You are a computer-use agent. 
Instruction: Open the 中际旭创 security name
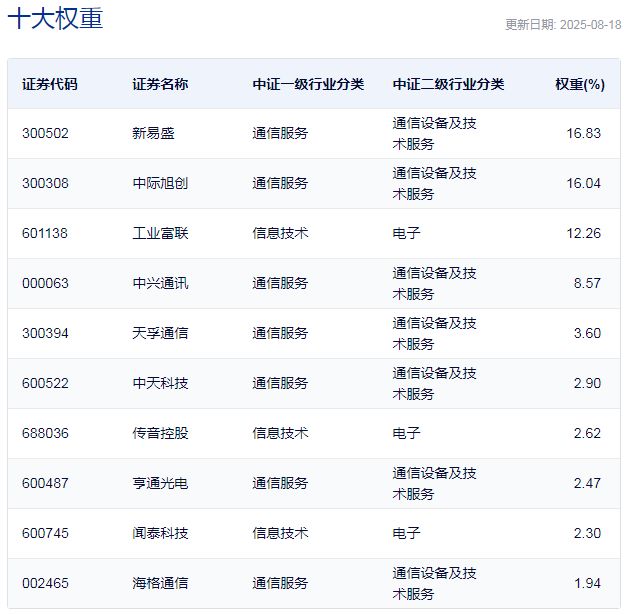(160, 183)
